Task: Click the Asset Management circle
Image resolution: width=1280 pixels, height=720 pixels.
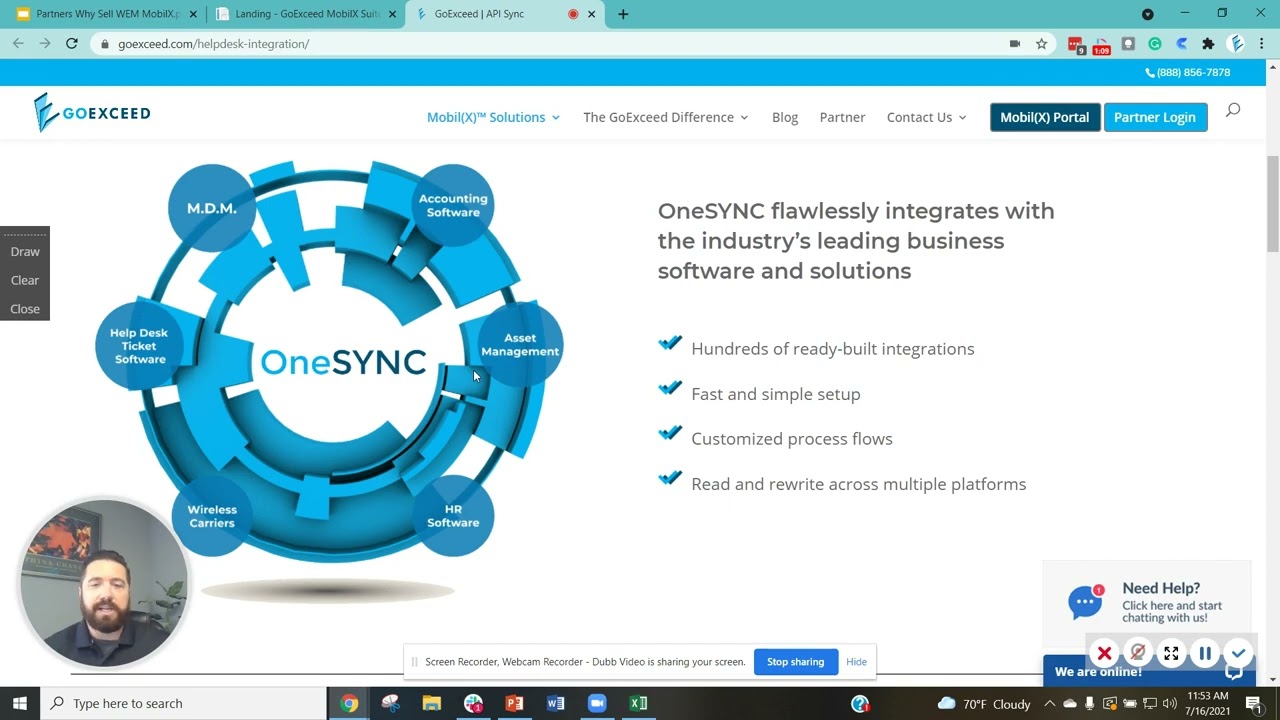Action: coord(520,344)
